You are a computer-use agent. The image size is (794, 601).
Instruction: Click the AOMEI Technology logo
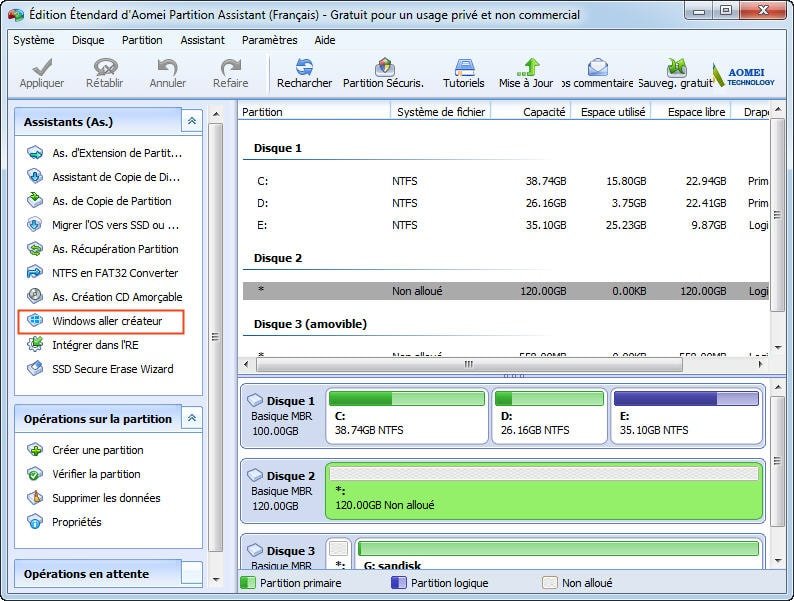coord(743,76)
